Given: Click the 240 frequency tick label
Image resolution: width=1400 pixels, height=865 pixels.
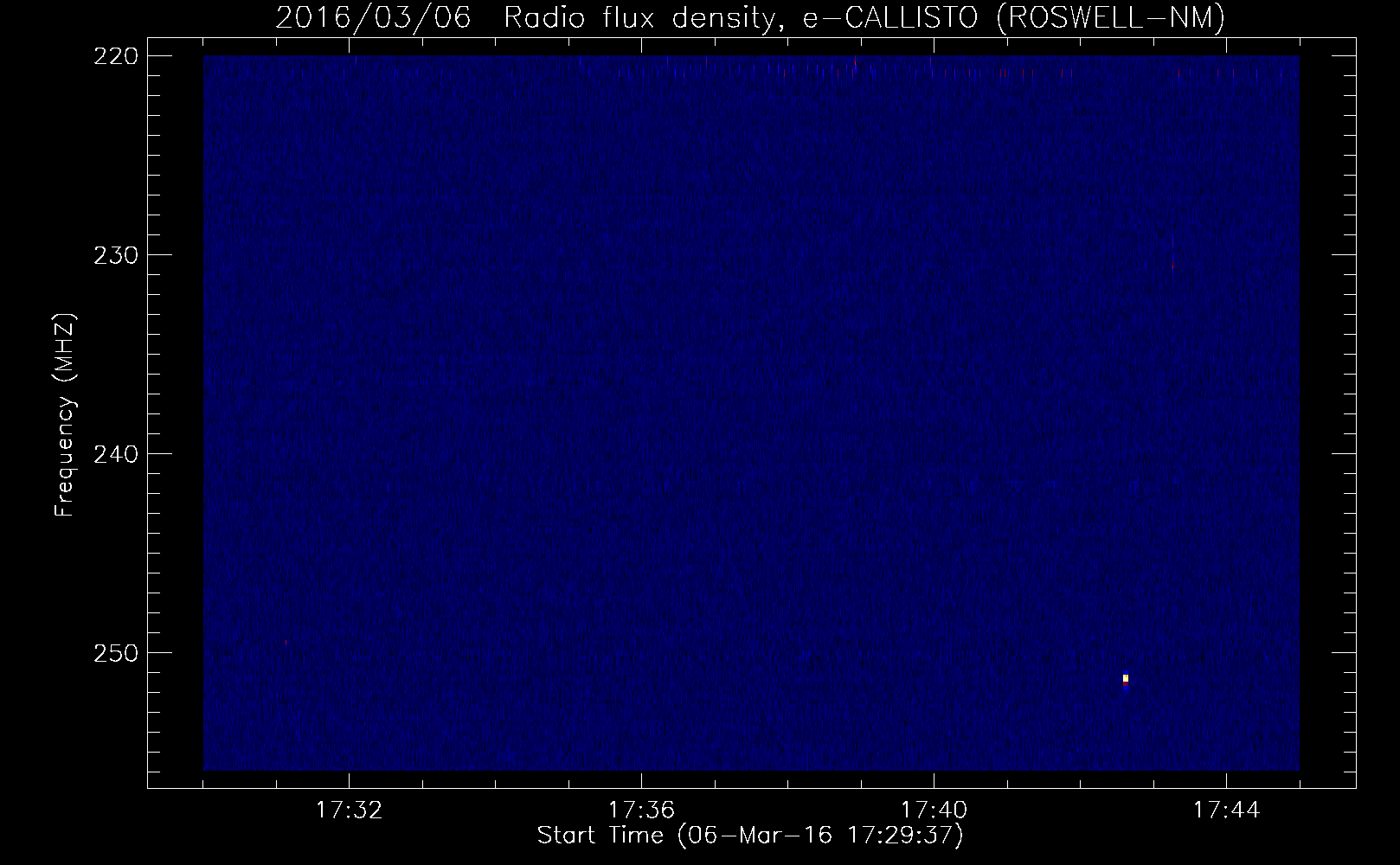Looking at the screenshot, I should point(115,453).
